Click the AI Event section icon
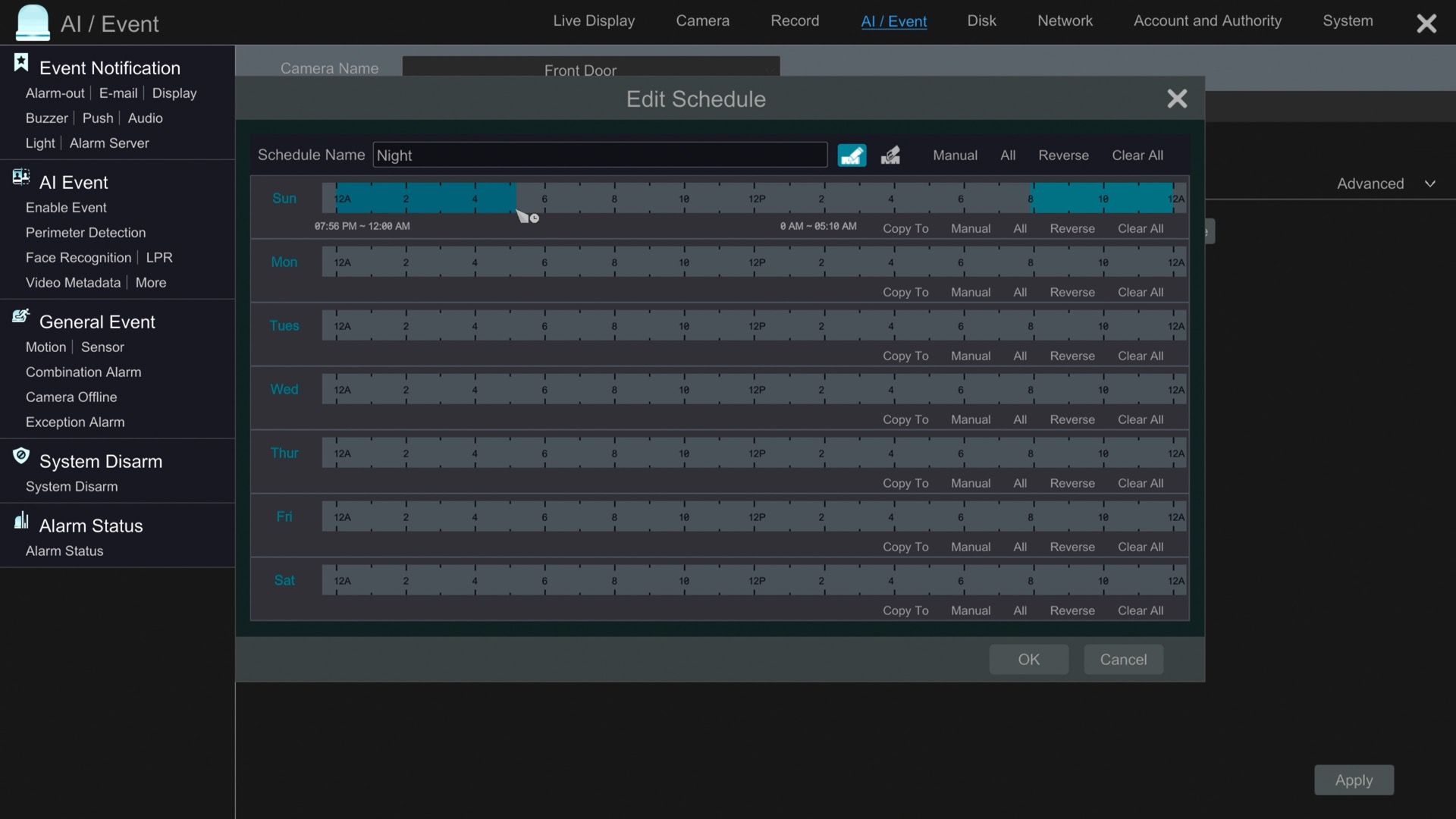The image size is (1456, 819). pos(21,177)
